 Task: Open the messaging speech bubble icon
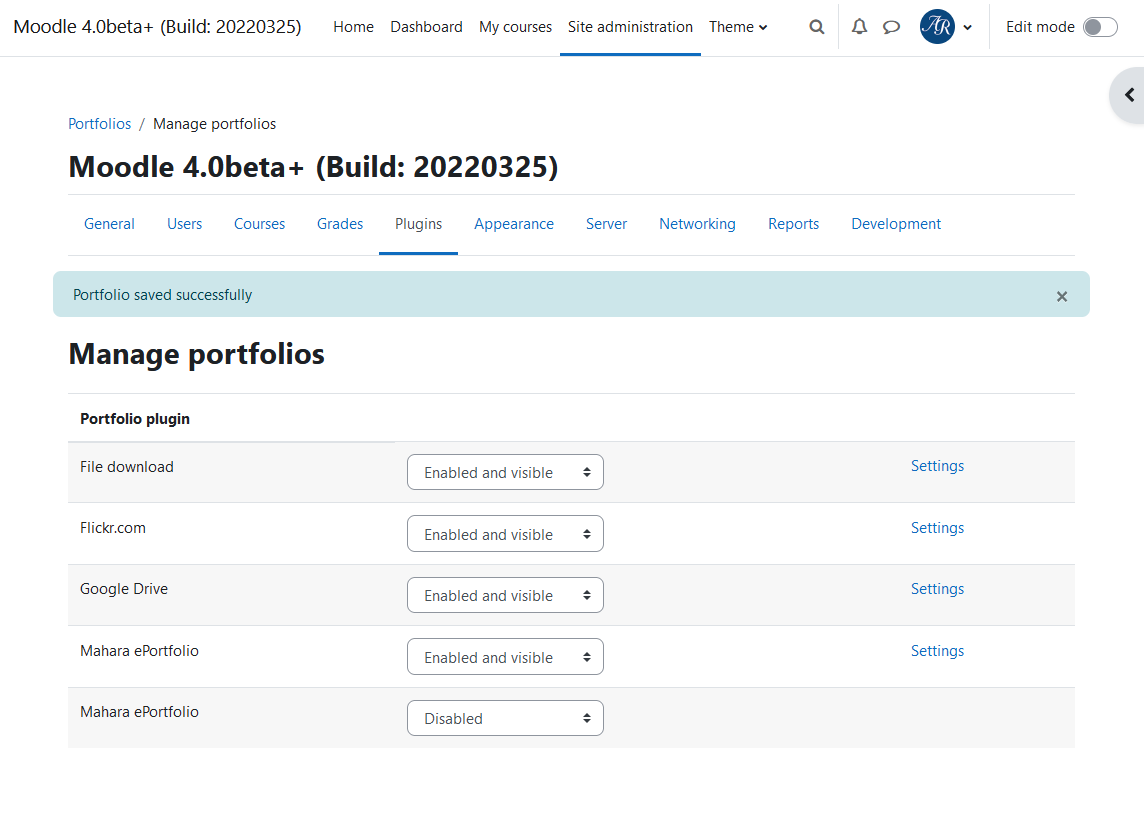(x=891, y=27)
